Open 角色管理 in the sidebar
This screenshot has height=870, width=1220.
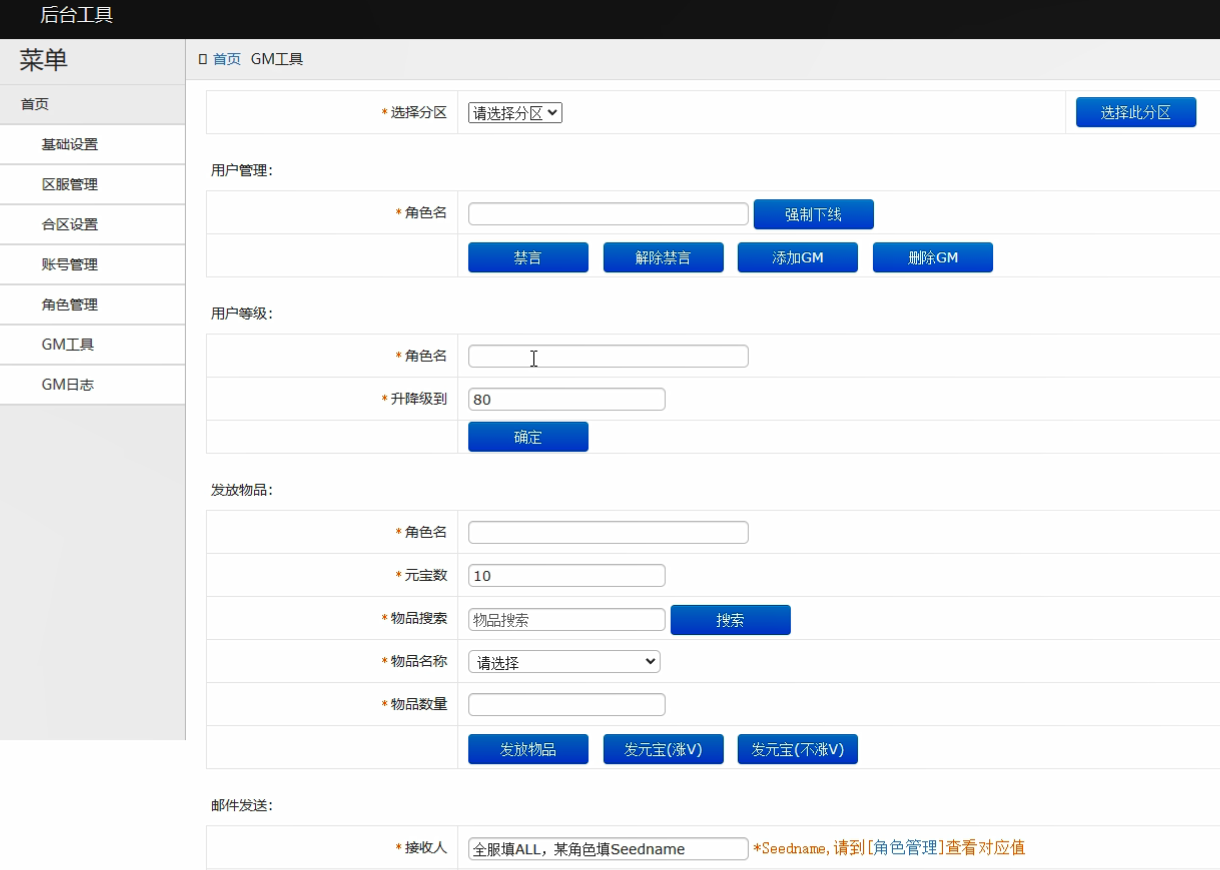[92, 304]
